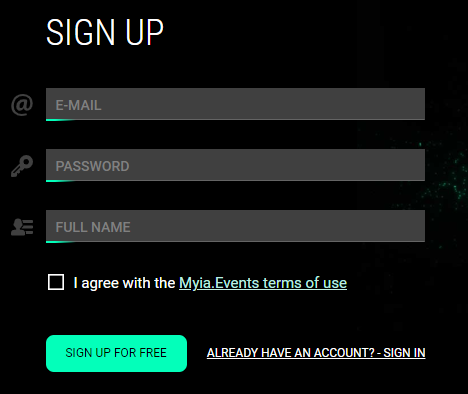Focus the E-MAIL input field
The image size is (468, 394).
tap(235, 104)
